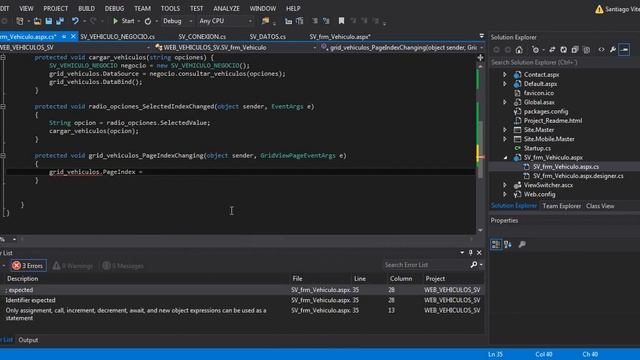Switch to the Team Explorer tab

pyautogui.click(x=562, y=206)
